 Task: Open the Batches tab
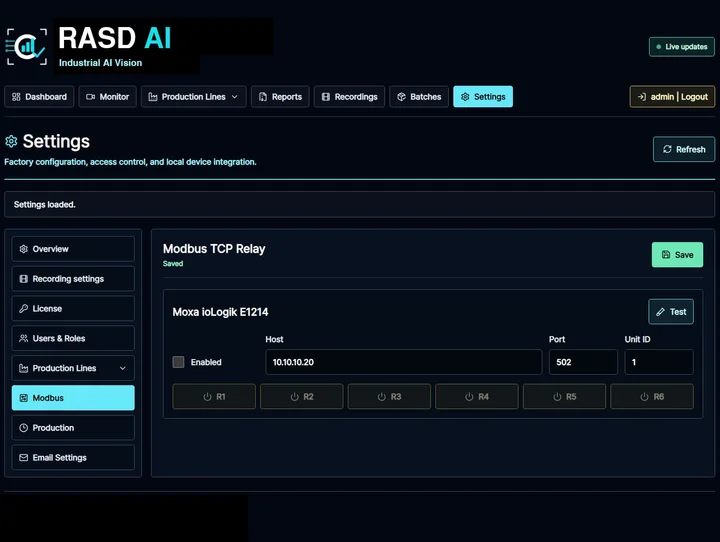[x=419, y=97]
